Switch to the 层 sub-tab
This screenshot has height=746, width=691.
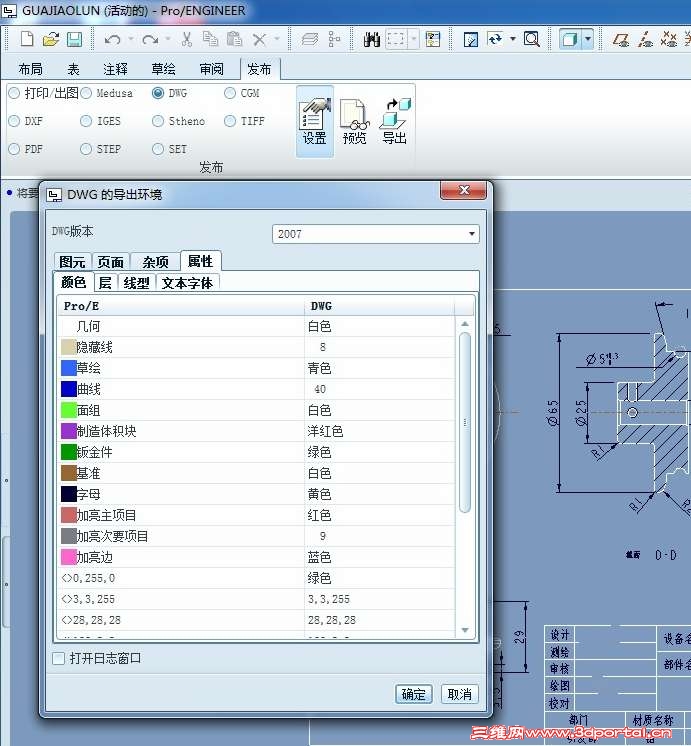(x=105, y=283)
